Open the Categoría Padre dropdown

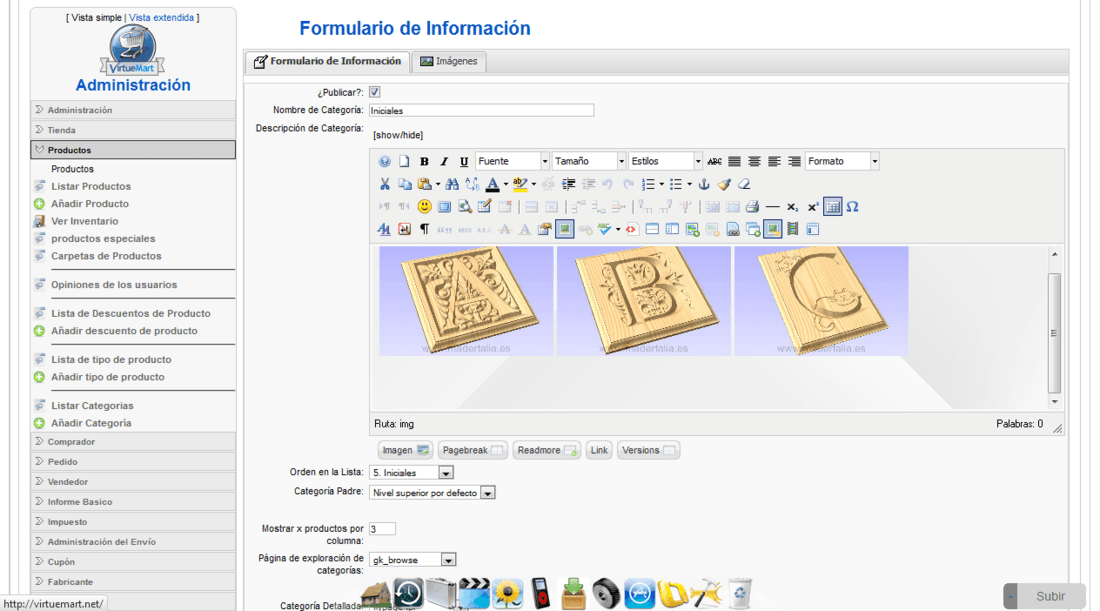(x=432, y=492)
